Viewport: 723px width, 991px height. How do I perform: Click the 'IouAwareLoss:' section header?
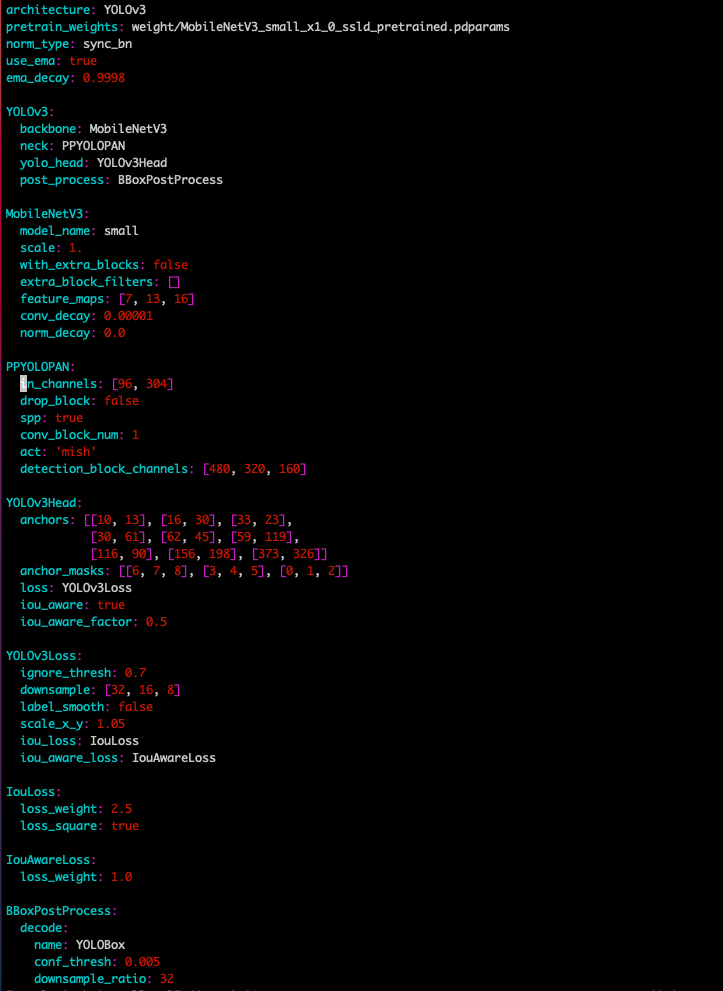51,860
